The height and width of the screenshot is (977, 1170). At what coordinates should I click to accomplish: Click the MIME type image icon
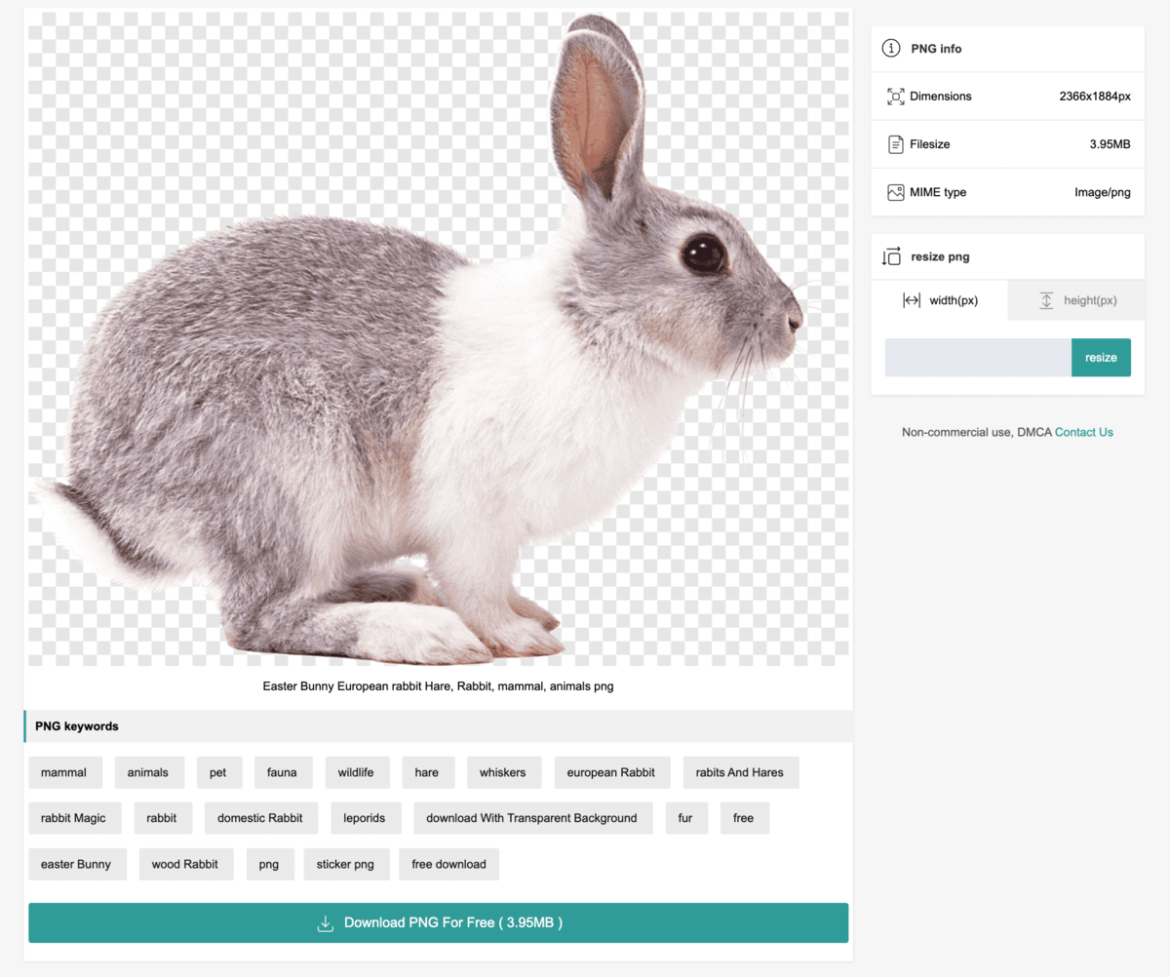click(x=895, y=193)
